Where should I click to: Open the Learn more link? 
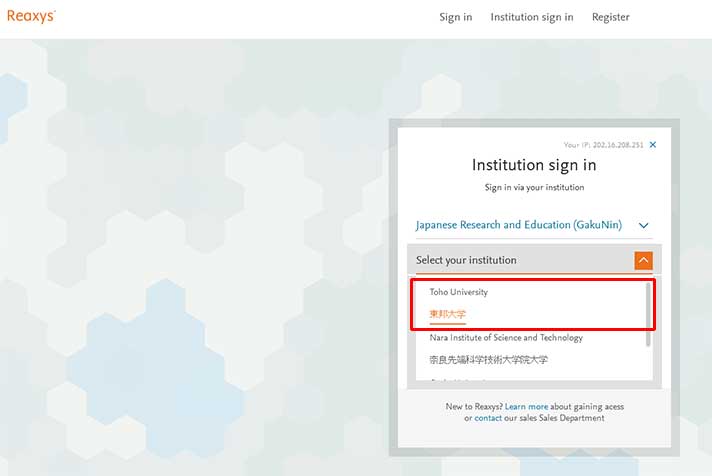coord(526,407)
